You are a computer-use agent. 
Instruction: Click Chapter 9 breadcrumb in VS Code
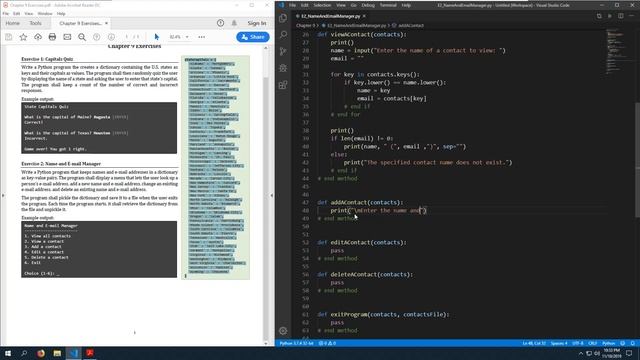pyautogui.click(x=305, y=25)
